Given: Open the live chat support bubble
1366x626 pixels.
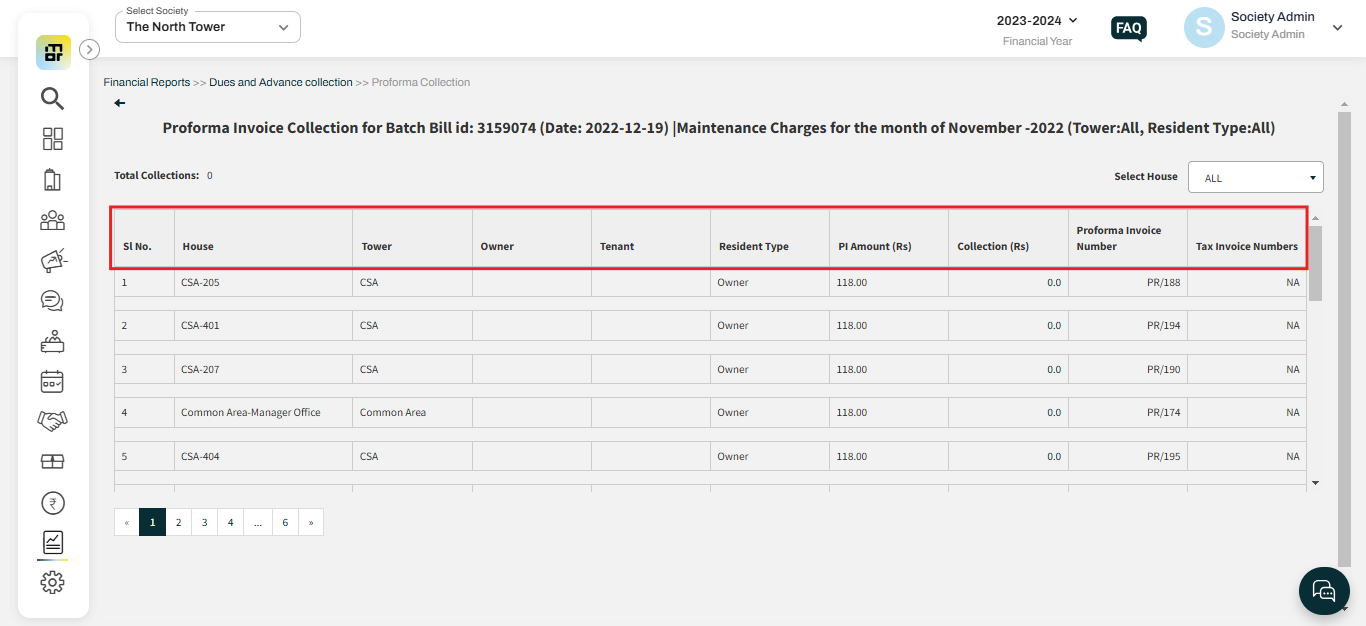Looking at the screenshot, I should (1324, 590).
